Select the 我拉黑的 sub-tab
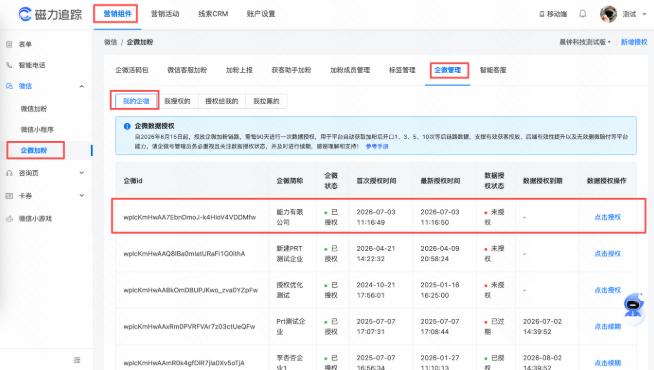Screen dimensions: 654x370 [266, 101]
